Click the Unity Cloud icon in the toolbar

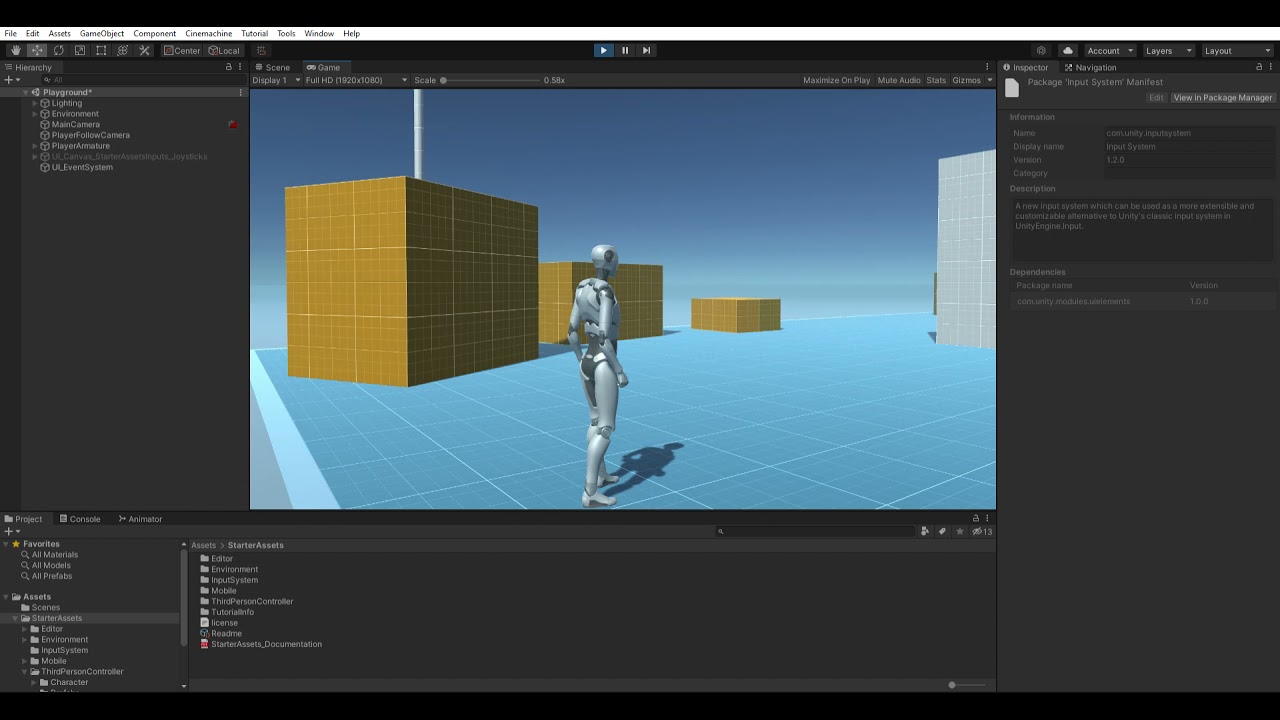1066,50
